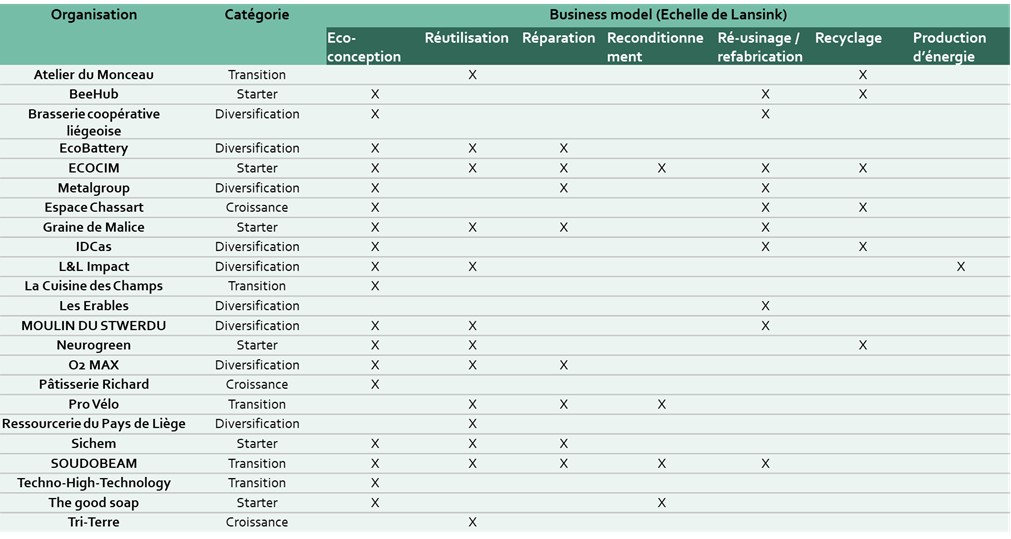This screenshot has width=1011, height=539.
Task: Select the "Tri-Terre" organisation name
Action: (x=94, y=523)
